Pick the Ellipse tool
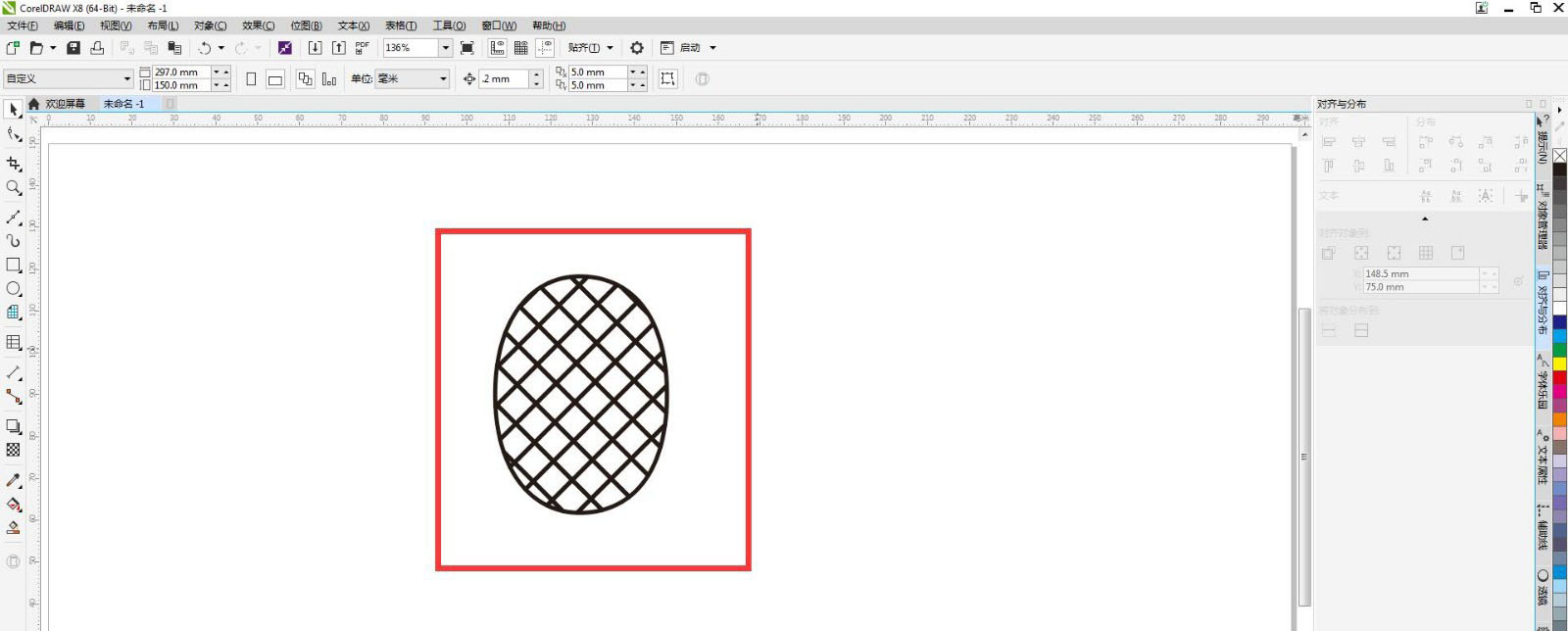1568x631 pixels. point(13,289)
